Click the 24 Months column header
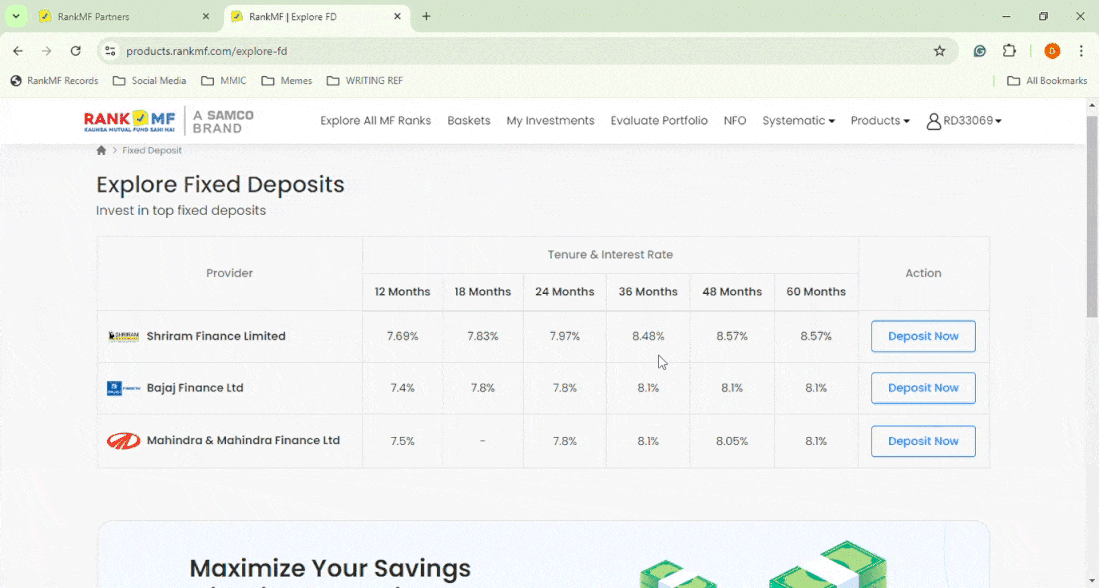Screen dimensions: 1099x588 (x=564, y=292)
